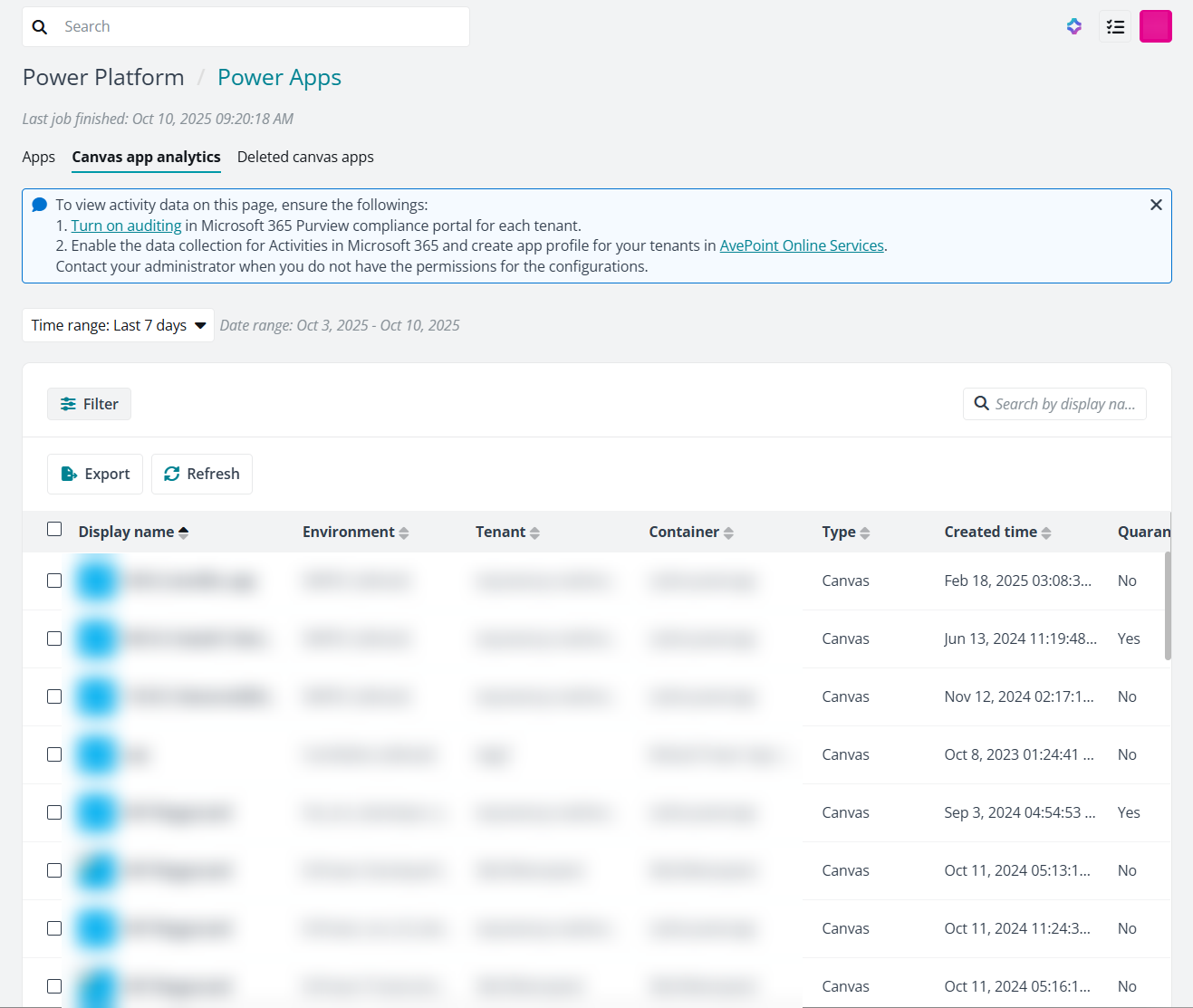Click the search magnifier in the top search bar
Image resolution: width=1193 pixels, height=1008 pixels.
click(x=40, y=26)
